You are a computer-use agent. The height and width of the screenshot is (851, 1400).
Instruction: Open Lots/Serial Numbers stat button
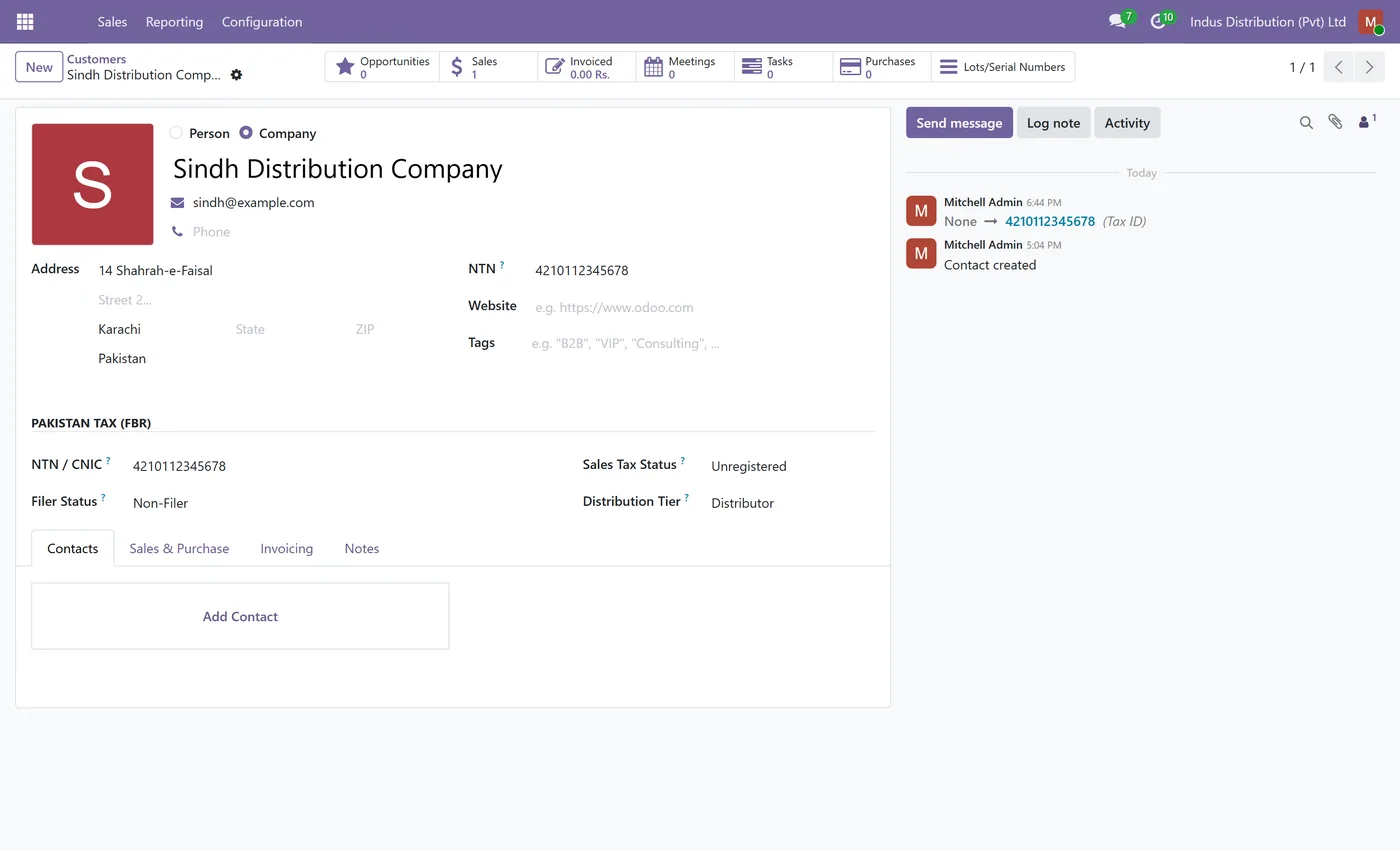1002,67
